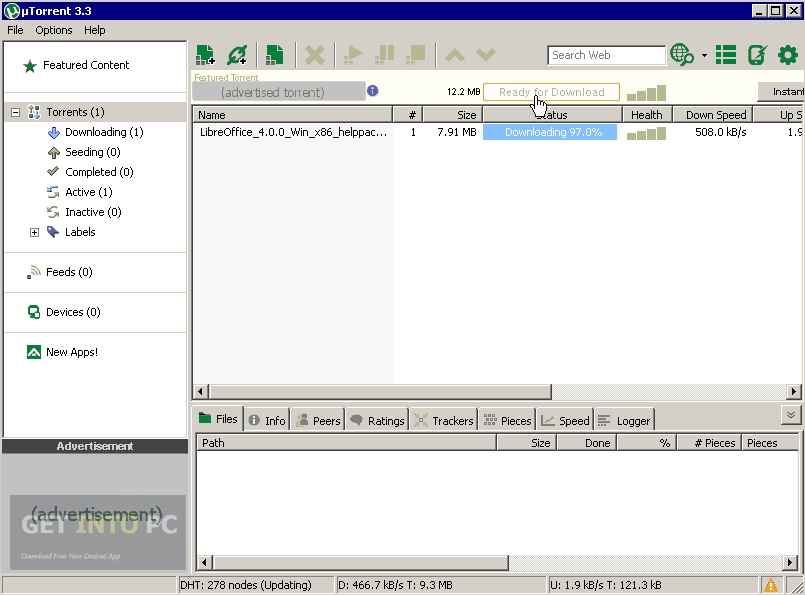
Task: Open the Options menu
Action: click(53, 30)
